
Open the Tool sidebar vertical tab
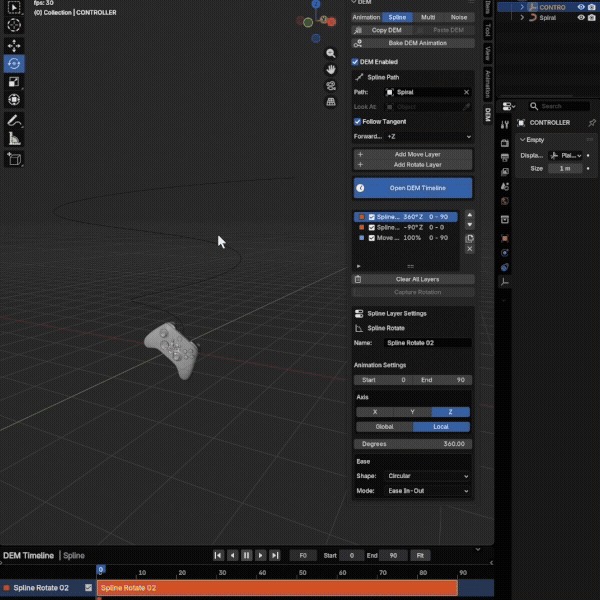(x=488, y=29)
